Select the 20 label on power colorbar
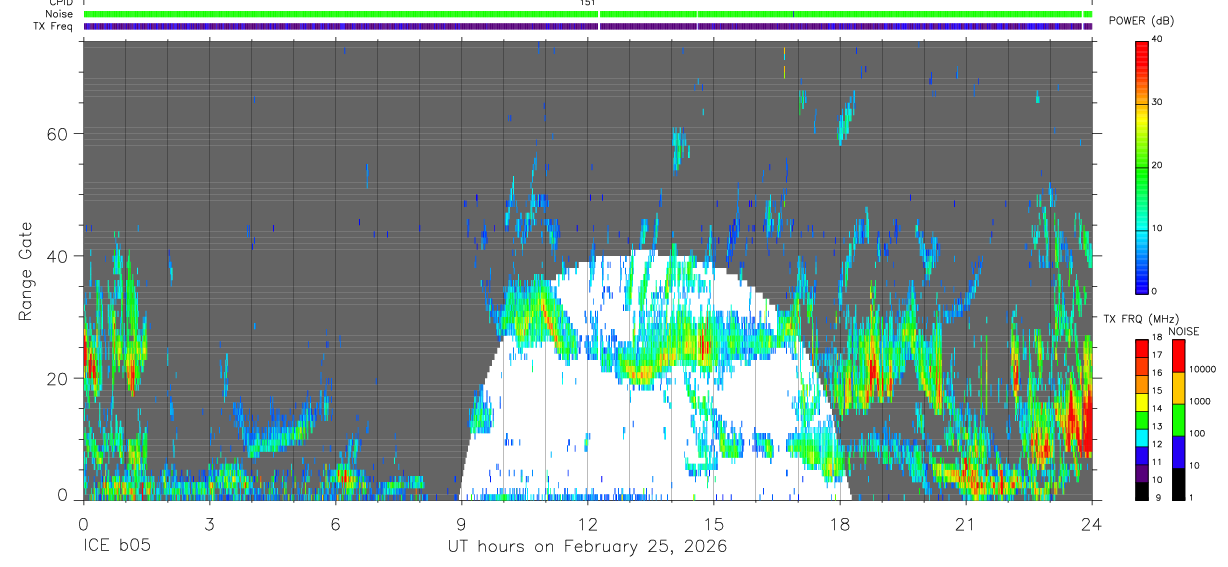Screen dimensions: 1228x567 [1158, 166]
